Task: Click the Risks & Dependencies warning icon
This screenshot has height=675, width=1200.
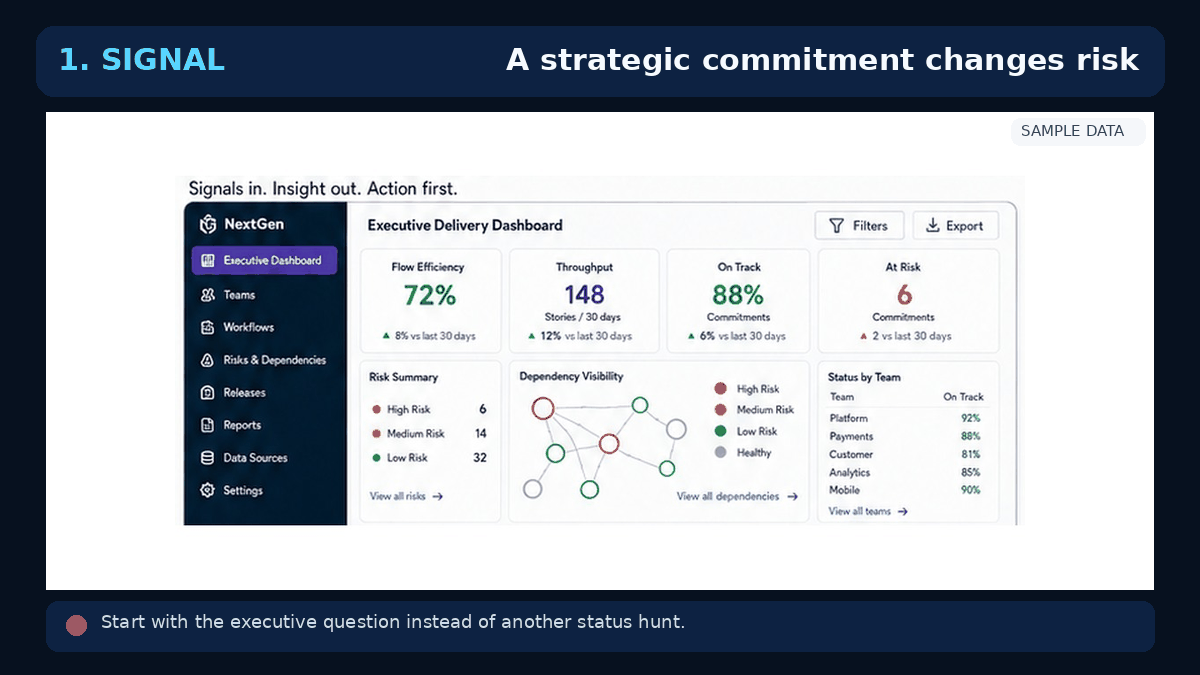Action: pyautogui.click(x=208, y=360)
